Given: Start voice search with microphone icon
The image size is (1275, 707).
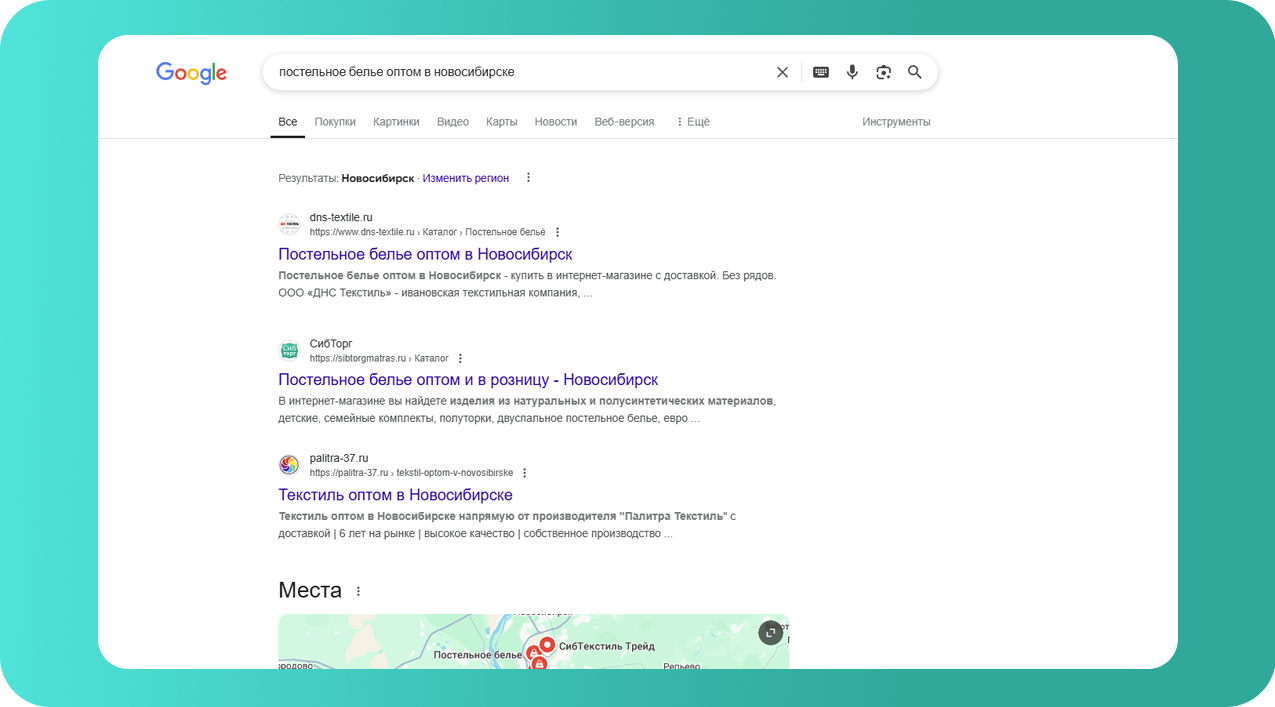Looking at the screenshot, I should click(x=852, y=72).
